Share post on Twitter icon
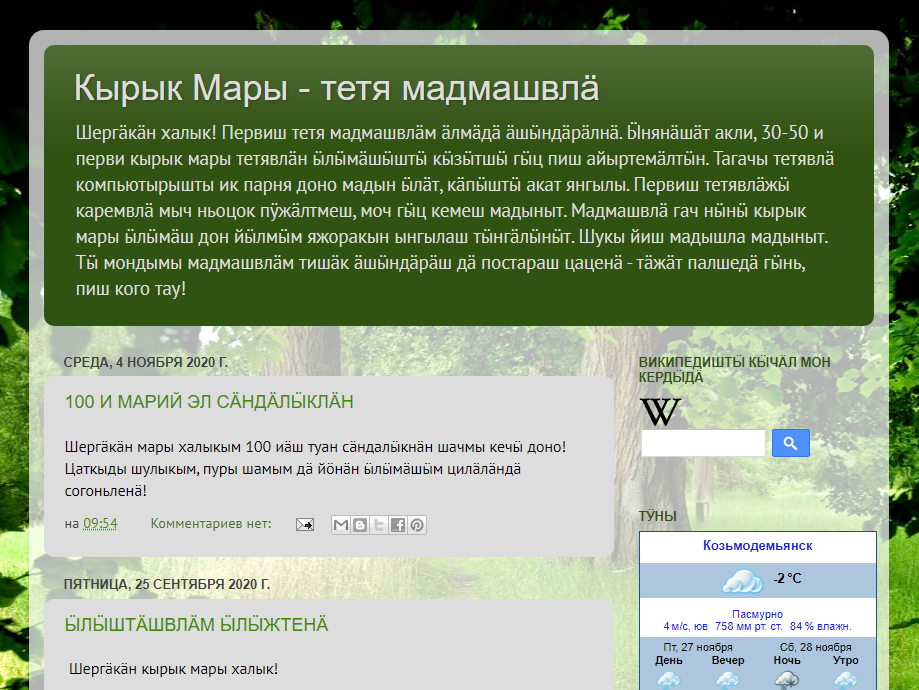919x690 pixels. [x=379, y=524]
